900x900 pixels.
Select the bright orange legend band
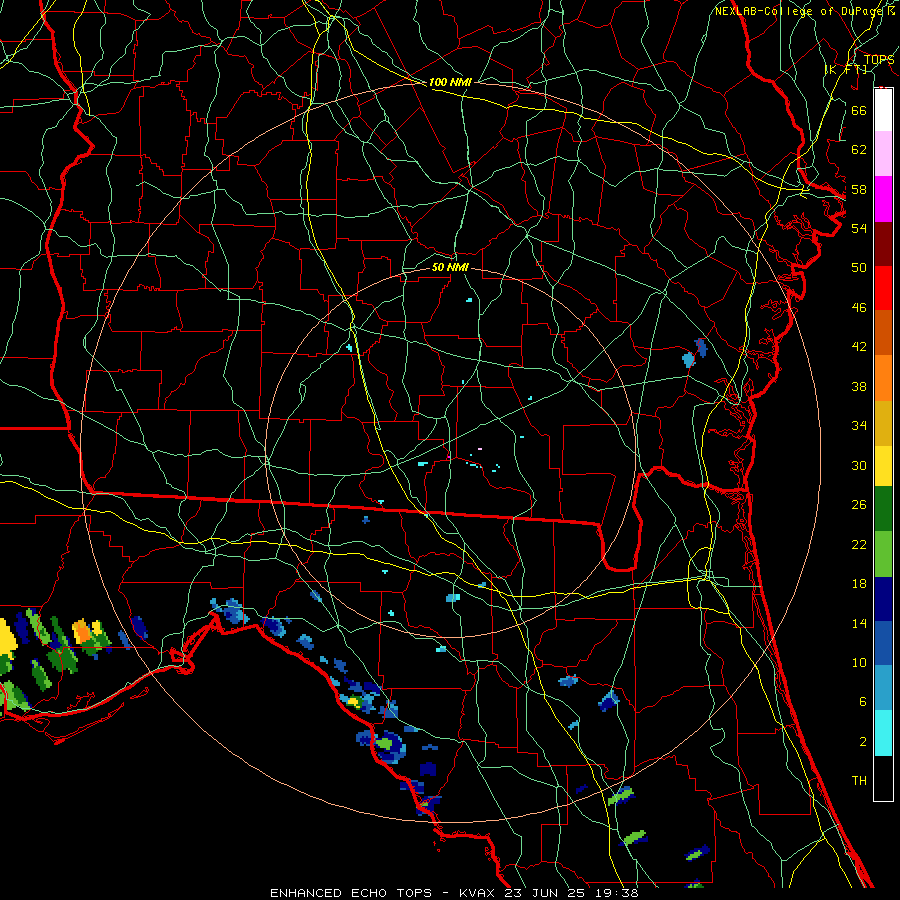pyautogui.click(x=883, y=378)
